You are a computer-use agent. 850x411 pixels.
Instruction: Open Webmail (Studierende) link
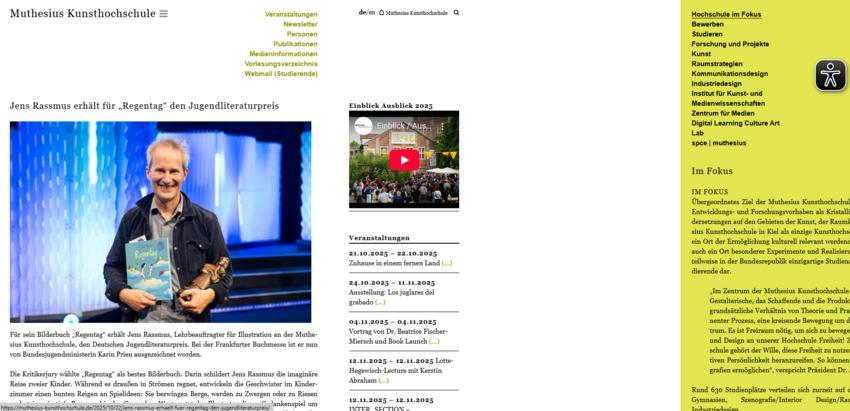click(x=281, y=73)
